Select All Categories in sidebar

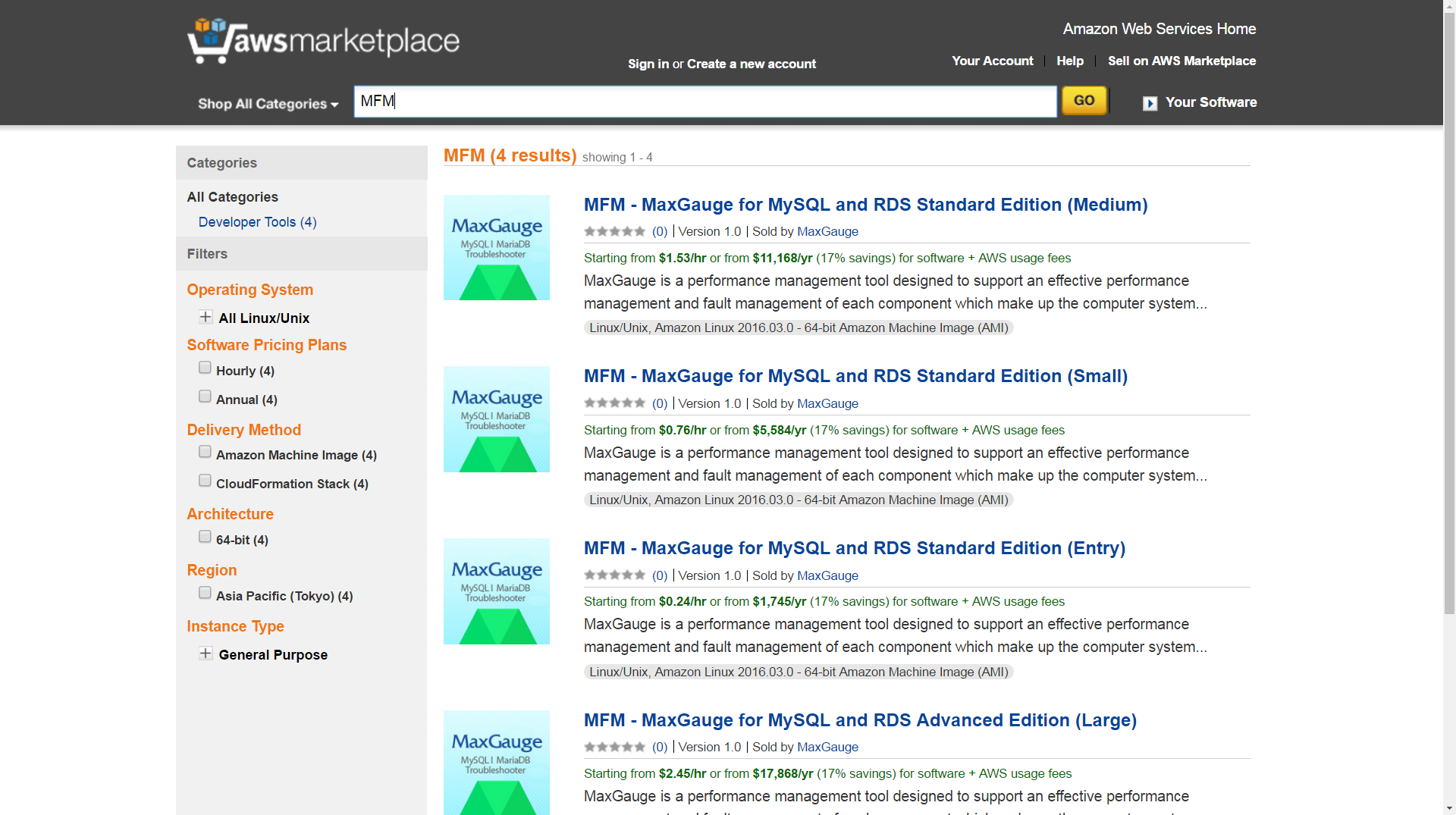pos(233,197)
